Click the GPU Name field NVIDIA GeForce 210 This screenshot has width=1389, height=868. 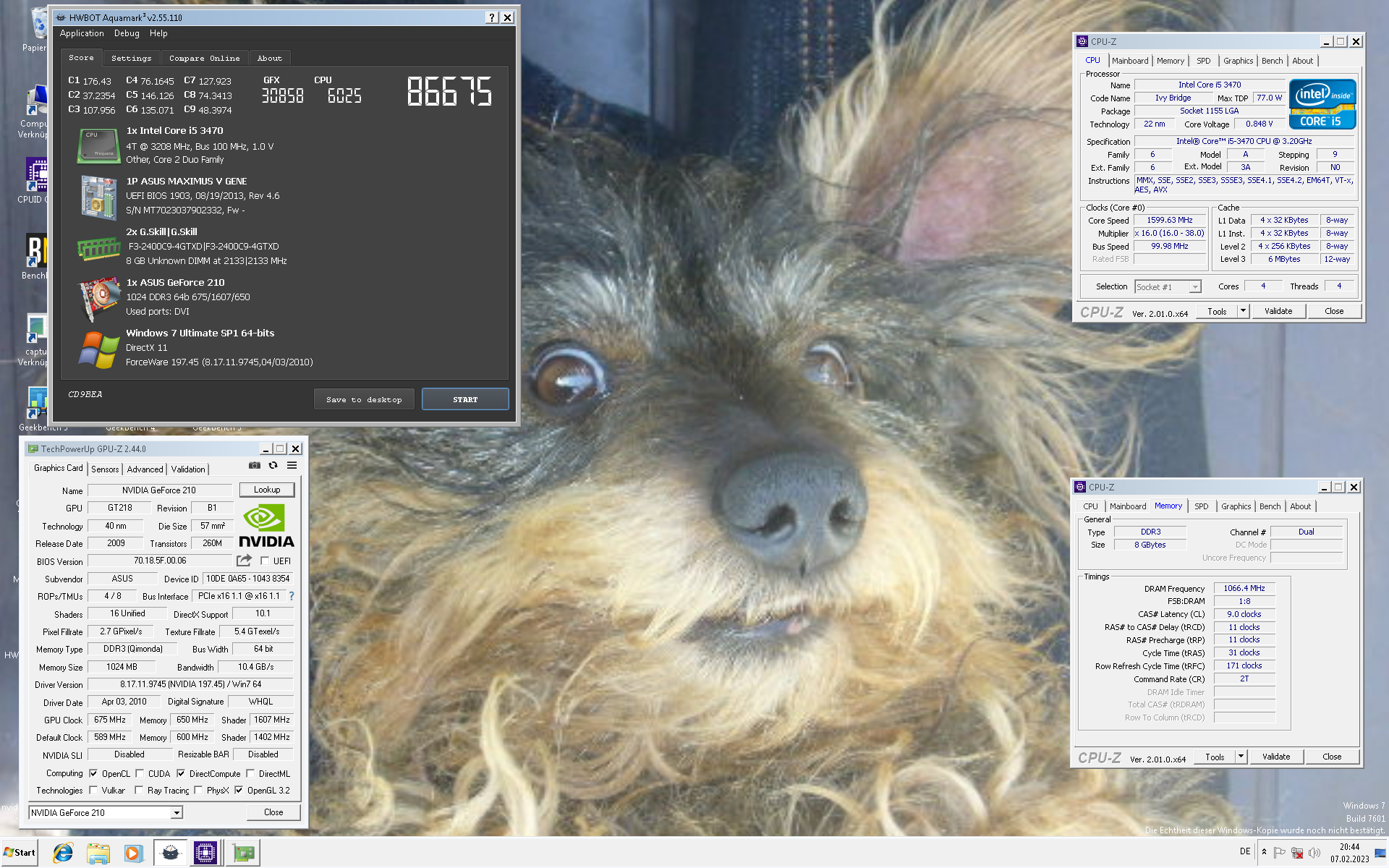click(x=159, y=490)
